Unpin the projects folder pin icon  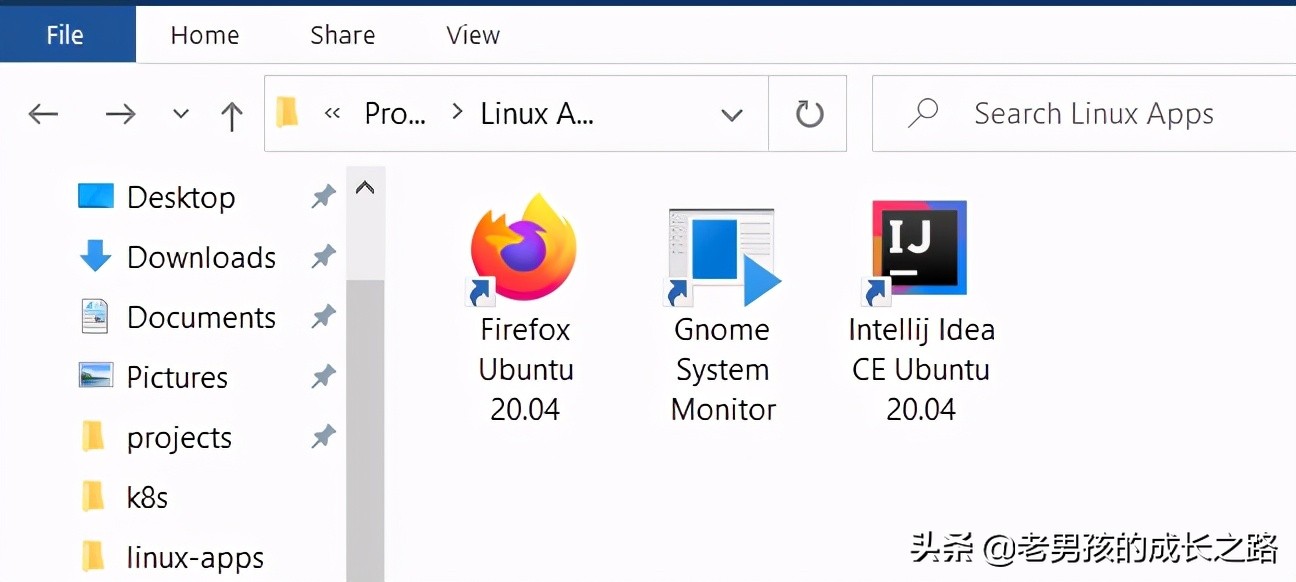pos(322,437)
